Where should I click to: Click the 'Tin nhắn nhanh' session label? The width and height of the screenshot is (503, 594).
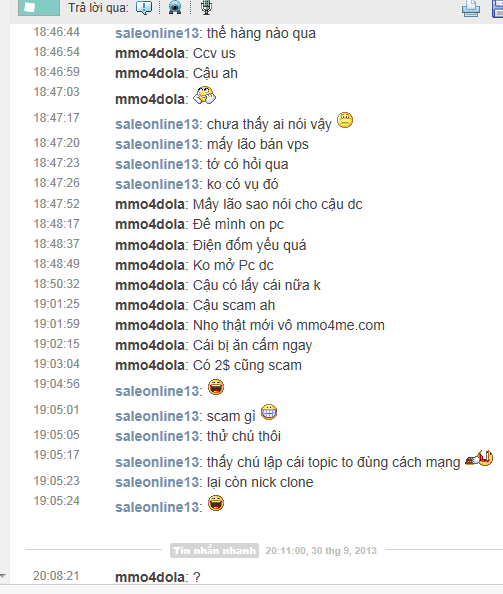(x=214, y=550)
